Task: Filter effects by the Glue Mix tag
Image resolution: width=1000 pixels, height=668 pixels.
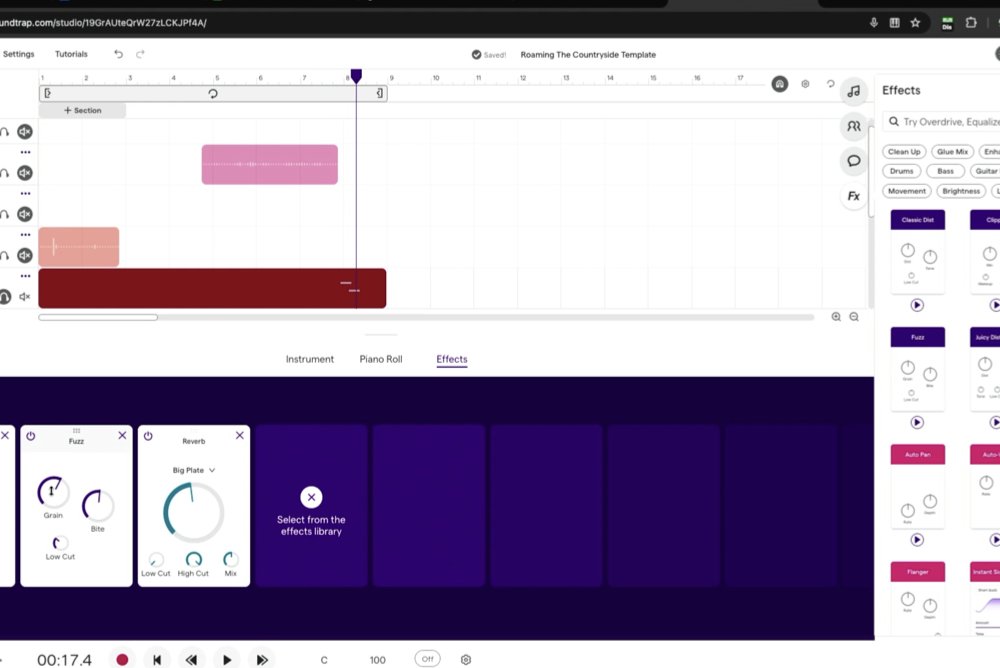Action: [x=952, y=152]
